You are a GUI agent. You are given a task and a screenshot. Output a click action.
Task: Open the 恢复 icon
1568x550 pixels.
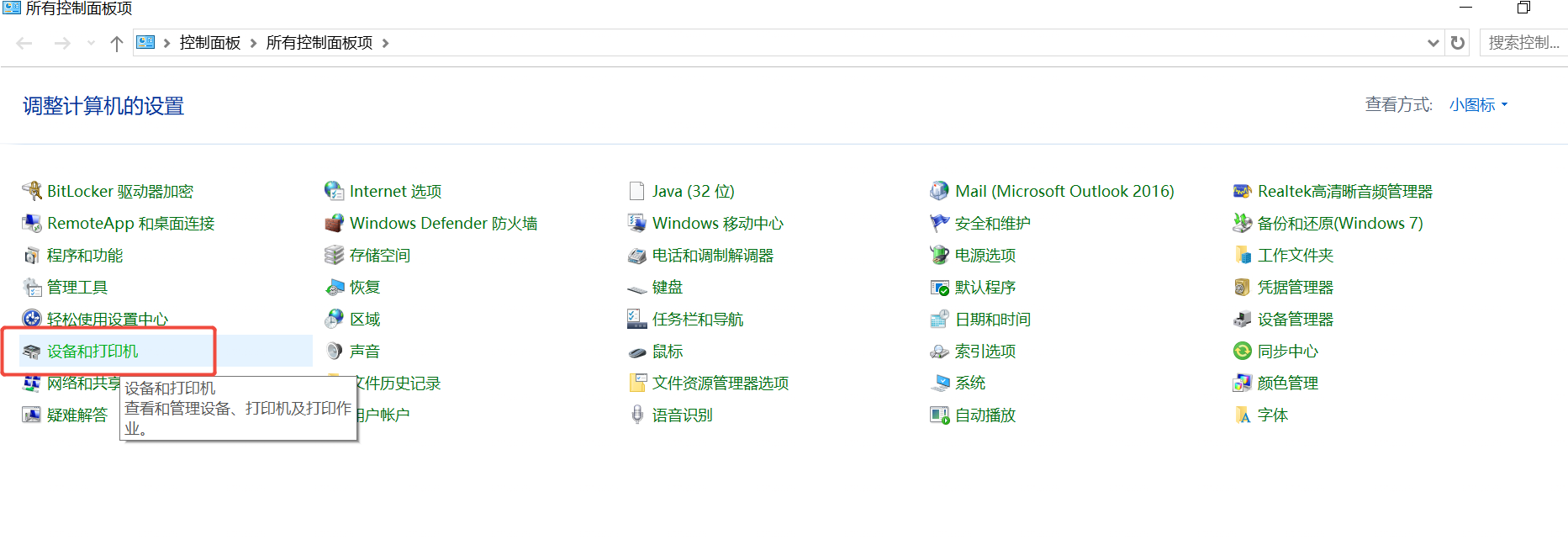pos(335,287)
